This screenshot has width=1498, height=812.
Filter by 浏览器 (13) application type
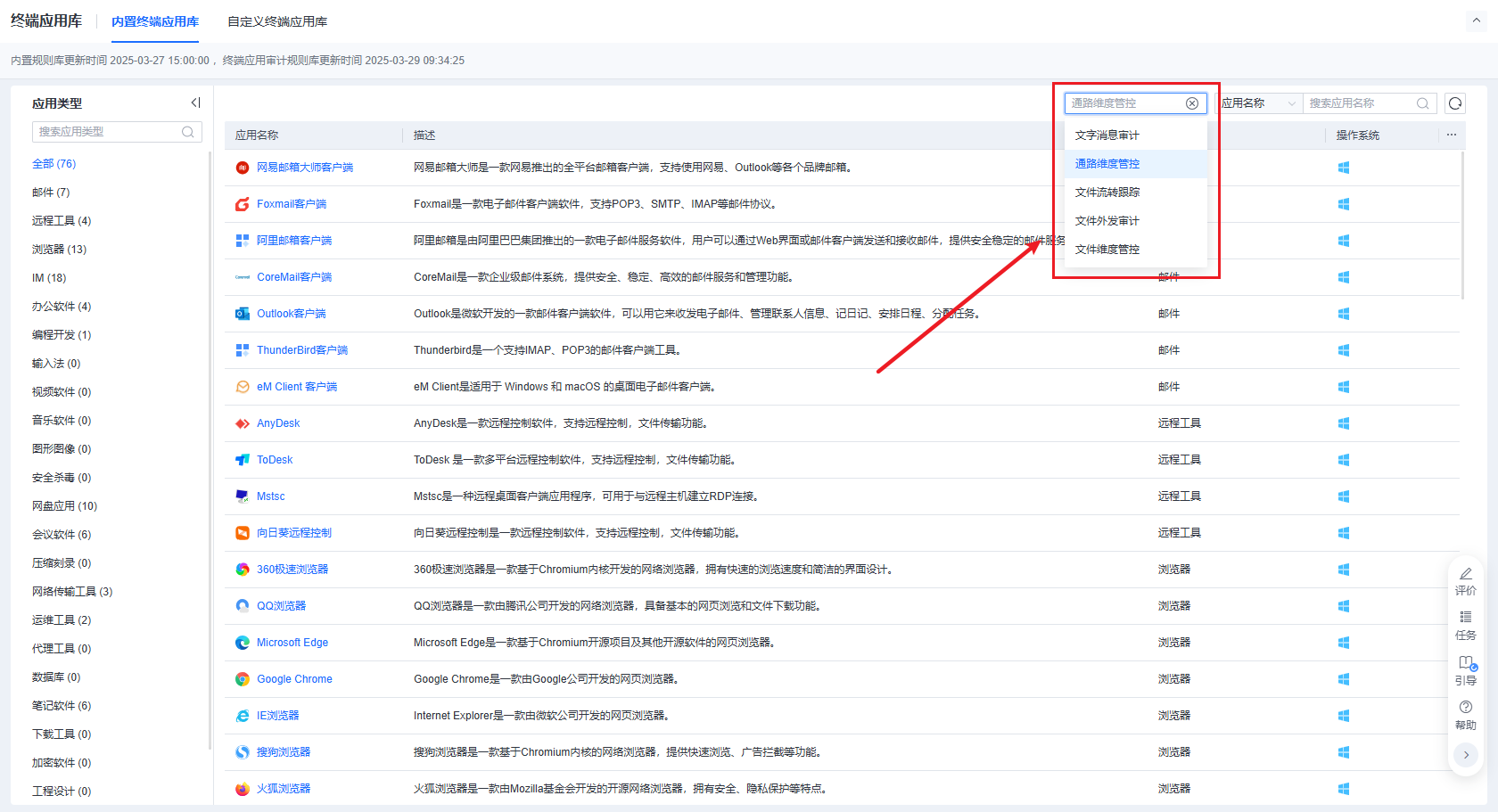[59, 250]
